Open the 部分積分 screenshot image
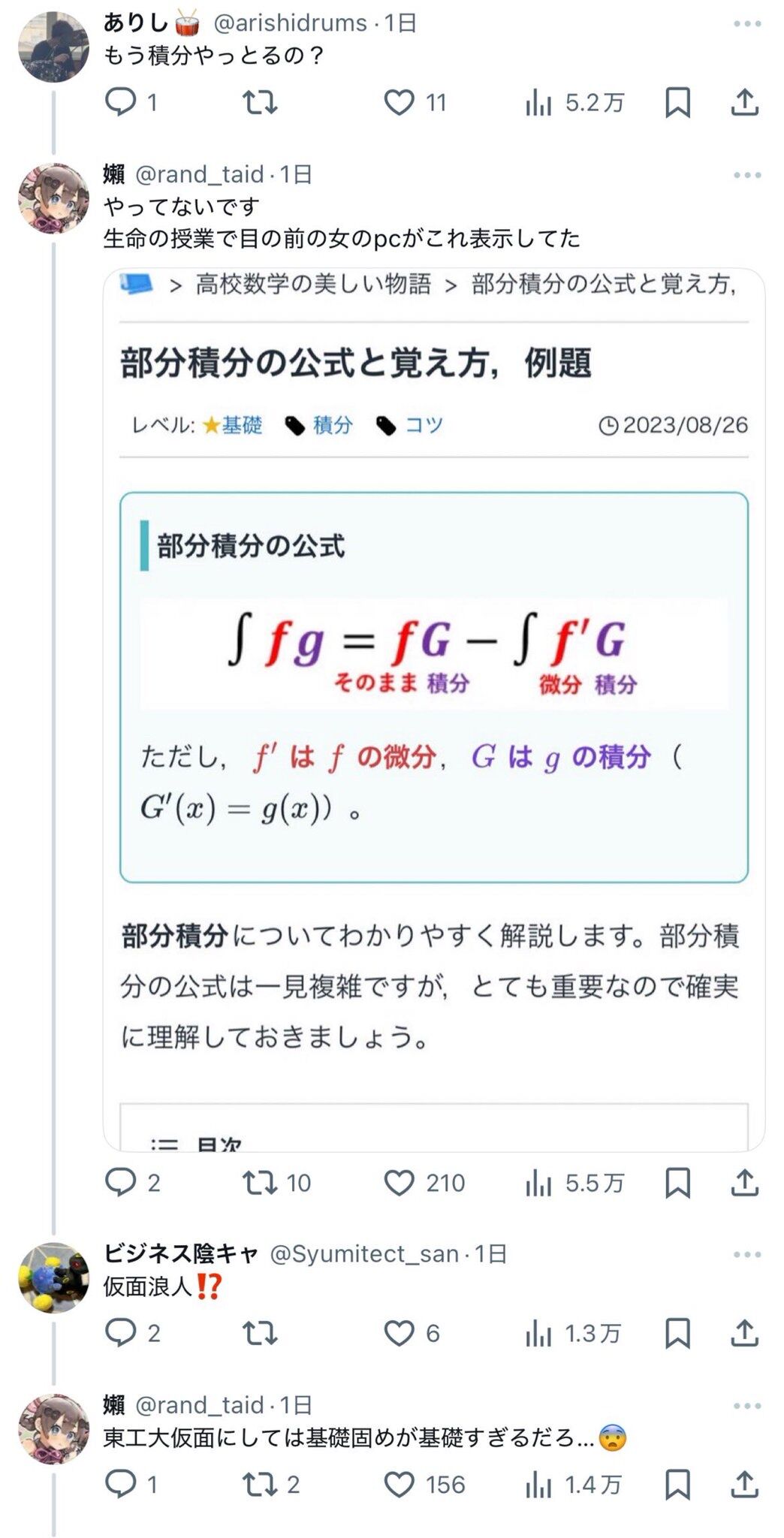Viewport: 784px width, 1538px height. [x=434, y=710]
